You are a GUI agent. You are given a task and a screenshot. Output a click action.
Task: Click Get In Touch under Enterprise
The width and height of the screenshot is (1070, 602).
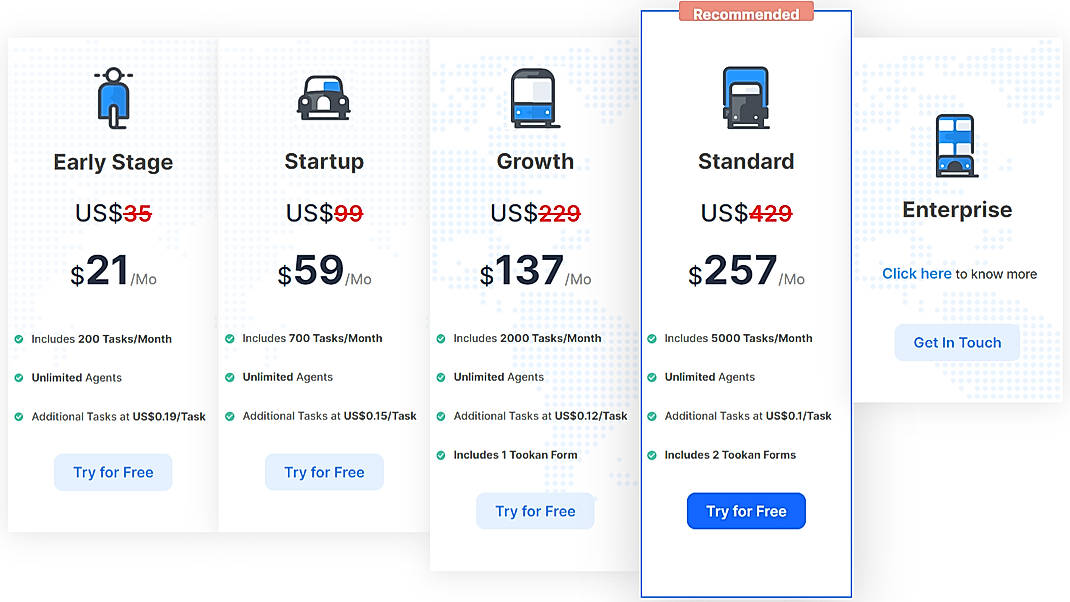click(x=957, y=342)
